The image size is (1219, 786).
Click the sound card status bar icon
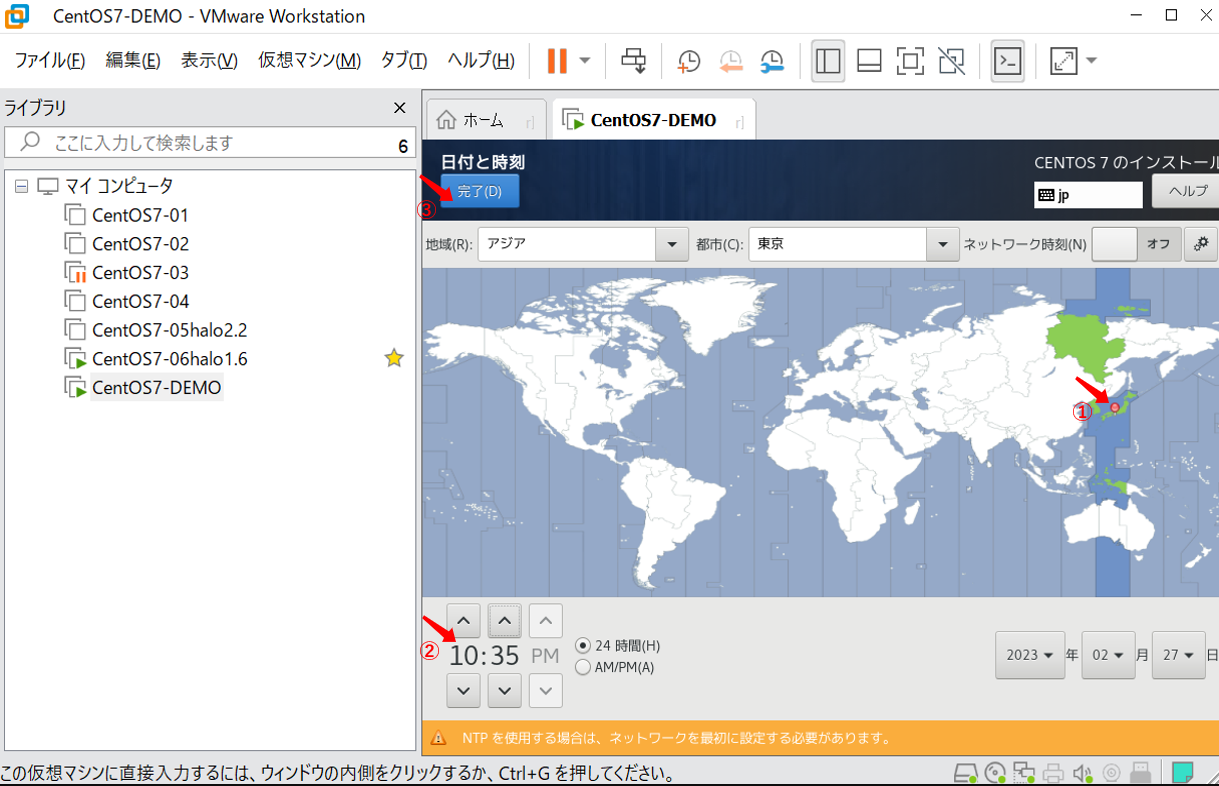(x=1082, y=774)
